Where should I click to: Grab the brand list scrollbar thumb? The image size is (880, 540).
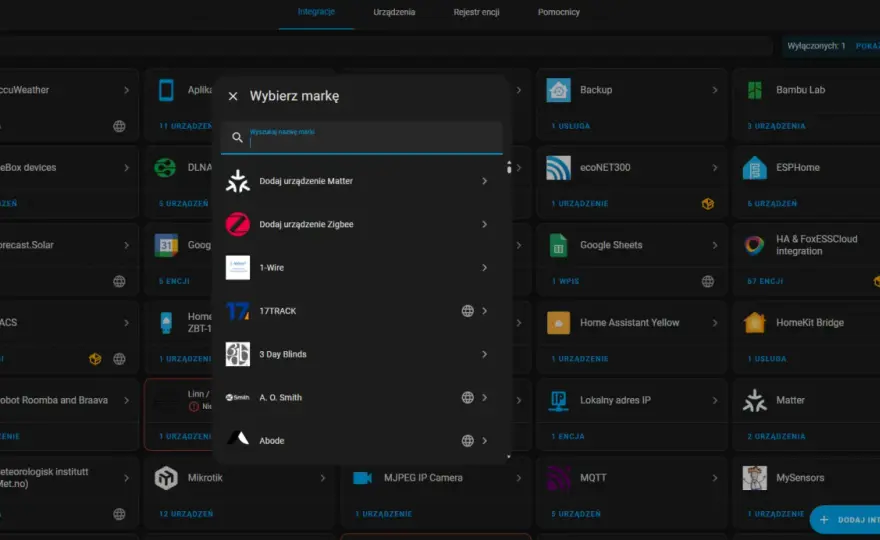tap(509, 167)
